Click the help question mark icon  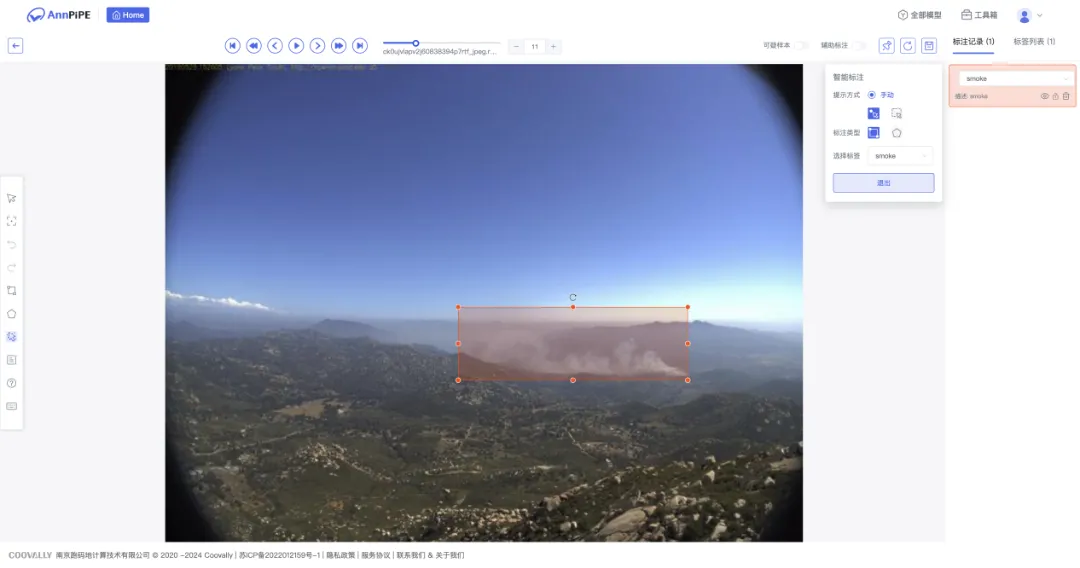[x=12, y=383]
